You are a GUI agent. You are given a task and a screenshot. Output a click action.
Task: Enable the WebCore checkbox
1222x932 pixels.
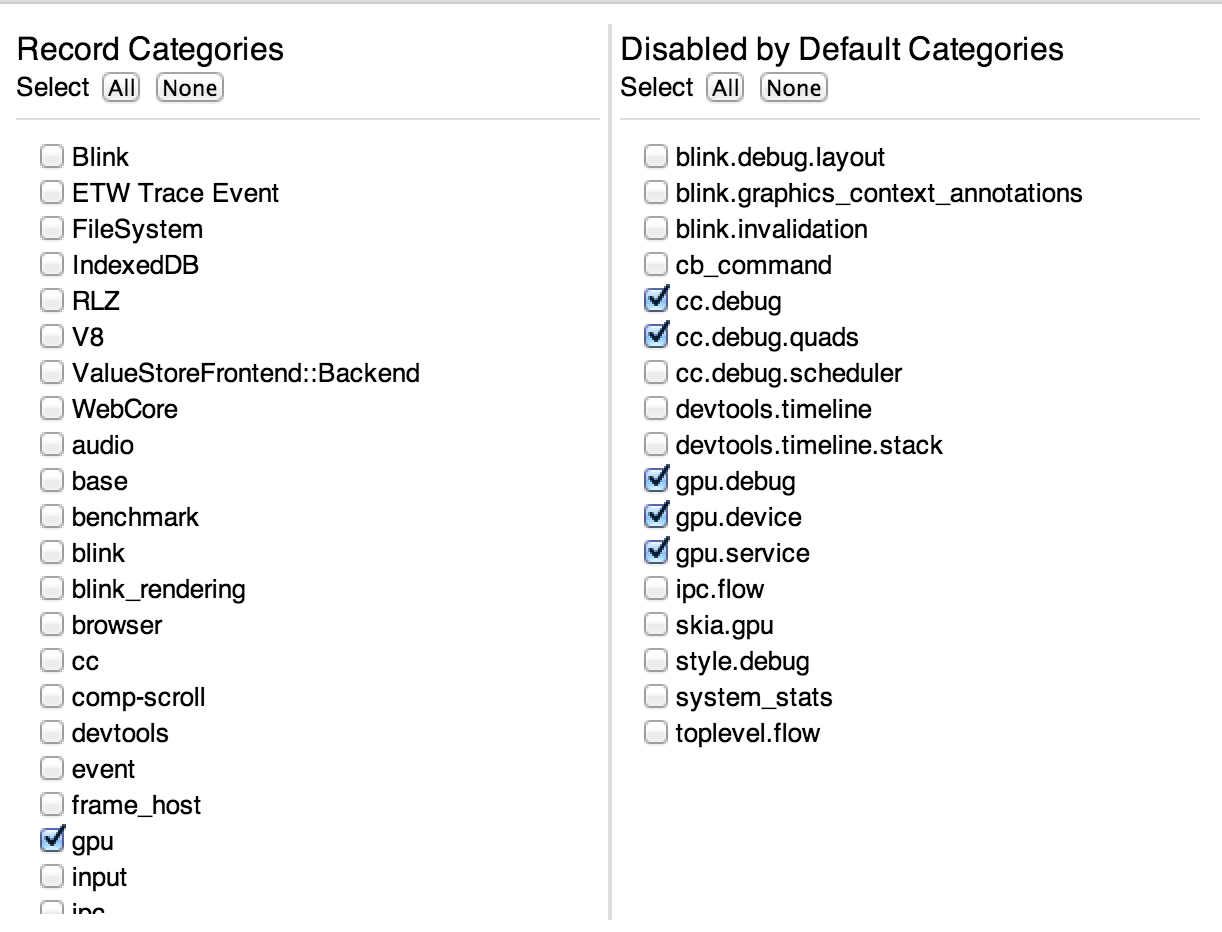coord(52,409)
